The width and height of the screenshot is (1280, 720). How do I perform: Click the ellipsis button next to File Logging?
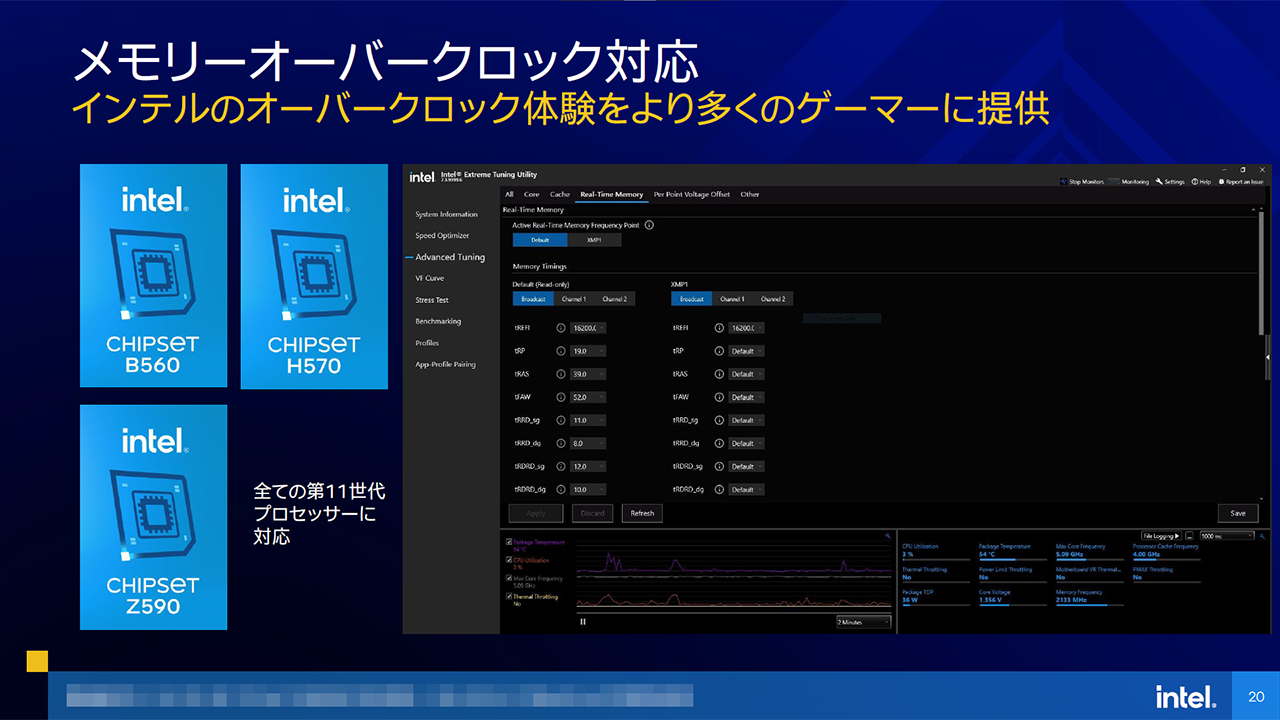click(1190, 536)
